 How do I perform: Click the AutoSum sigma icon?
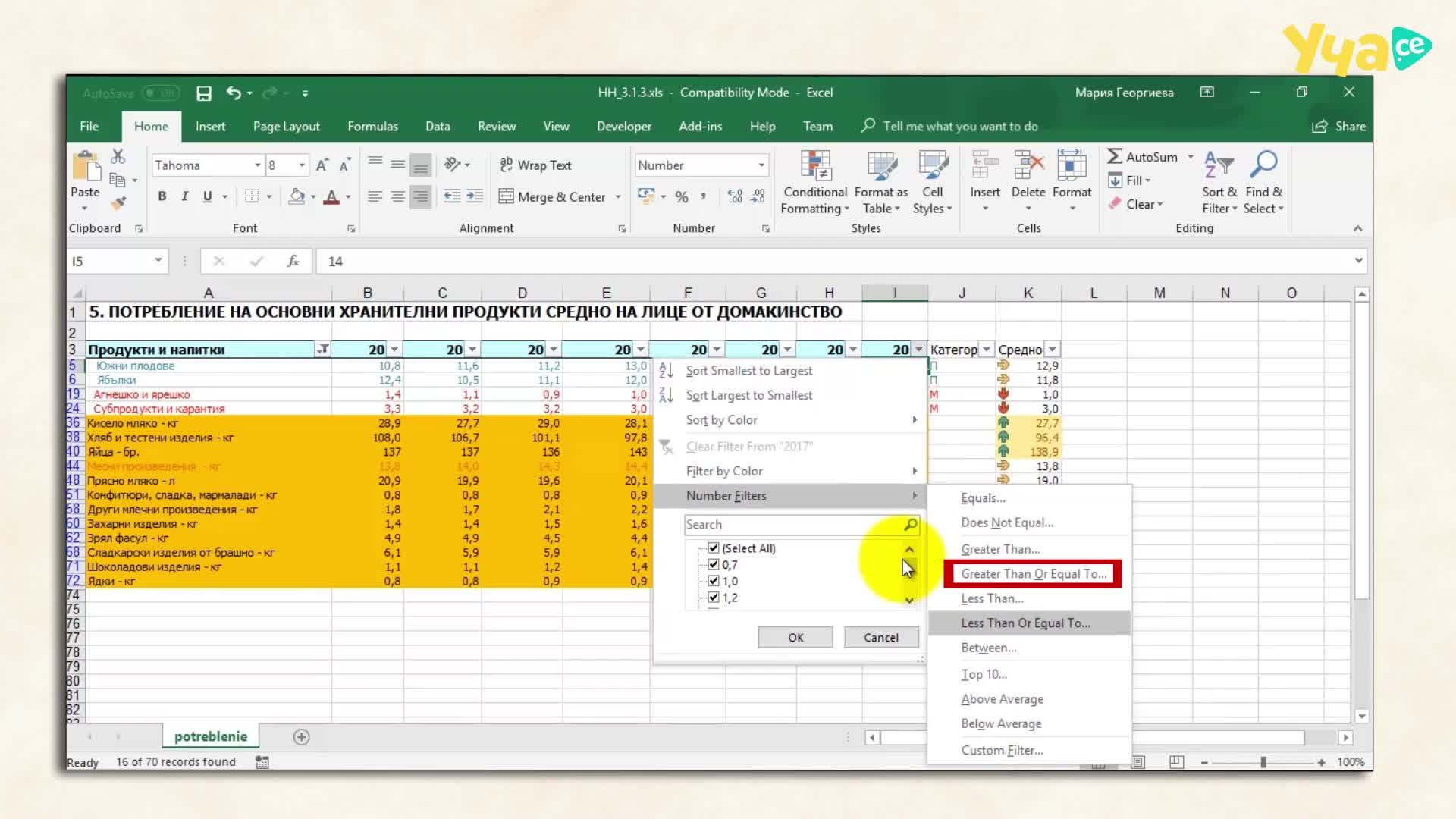point(1115,156)
